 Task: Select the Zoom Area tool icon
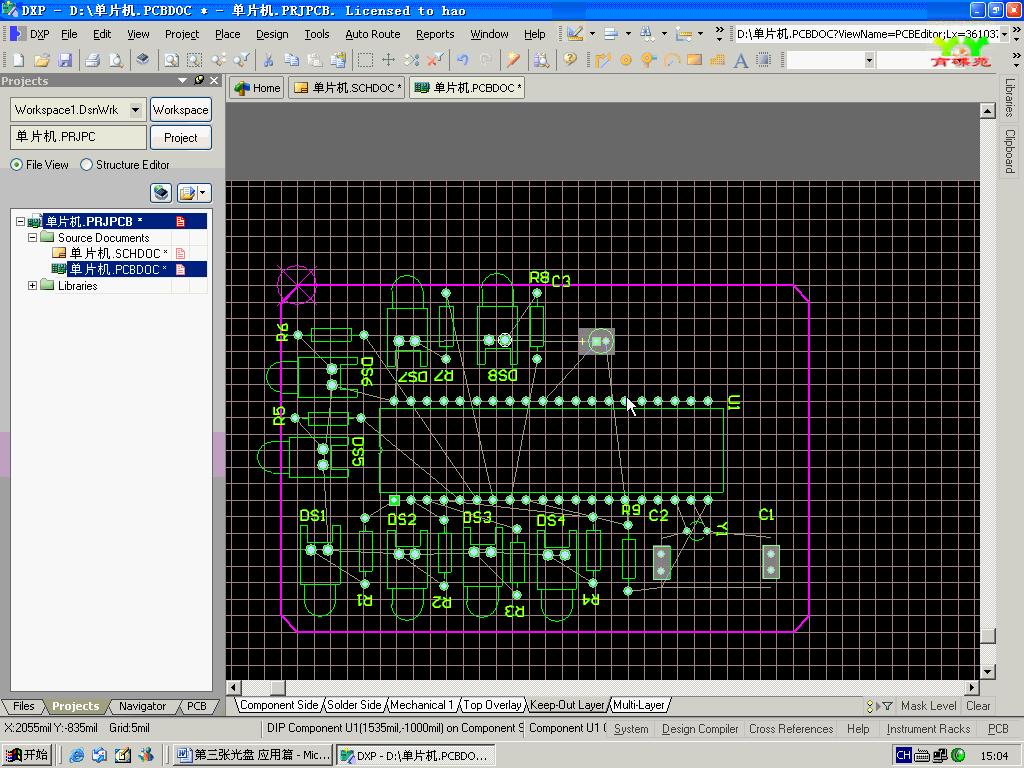[195, 60]
